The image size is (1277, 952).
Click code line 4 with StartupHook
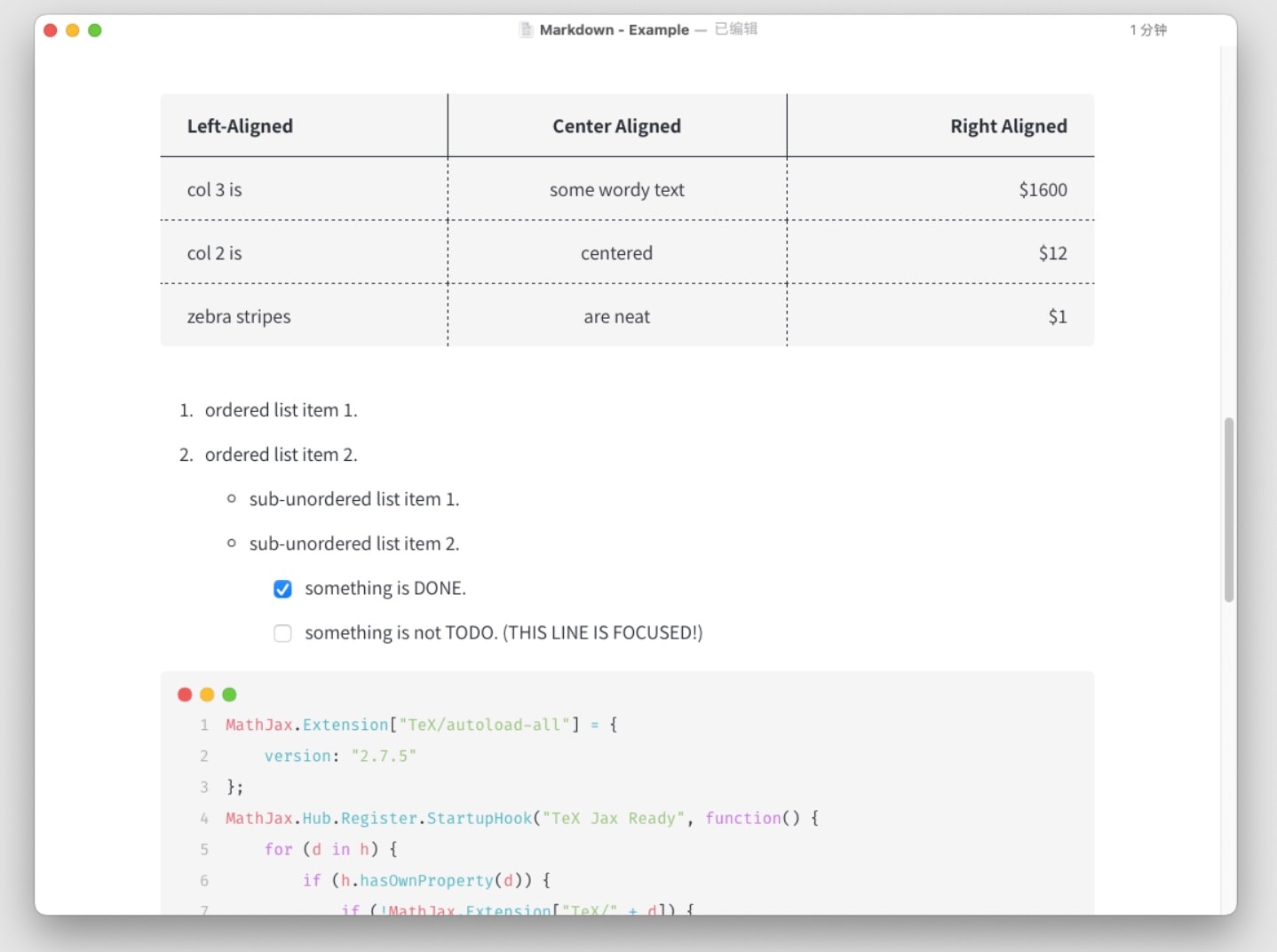[522, 818]
